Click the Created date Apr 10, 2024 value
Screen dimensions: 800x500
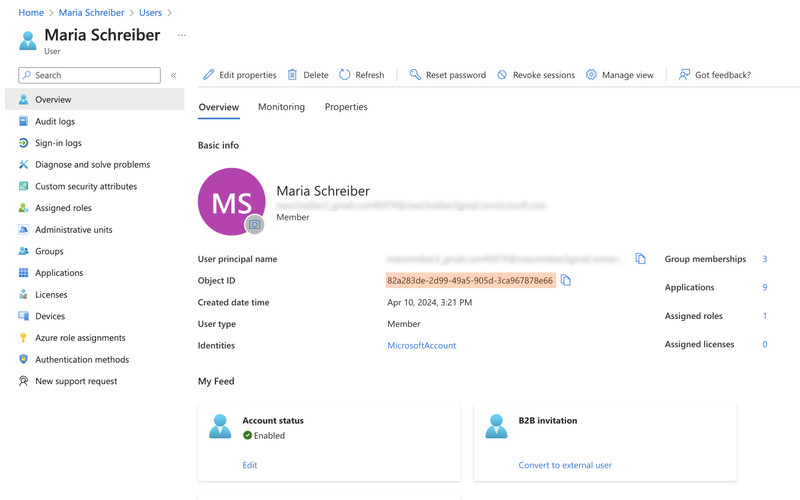[430, 302]
